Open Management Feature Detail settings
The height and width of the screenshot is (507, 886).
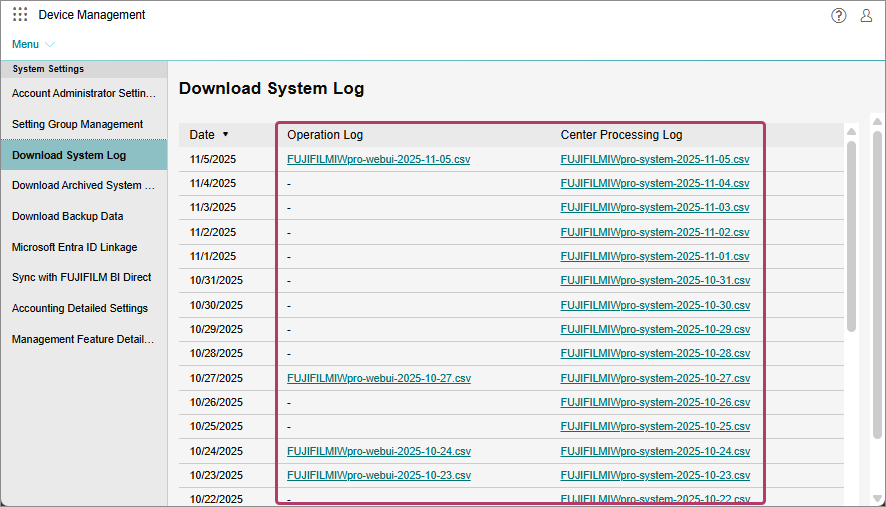pyautogui.click(x=84, y=339)
